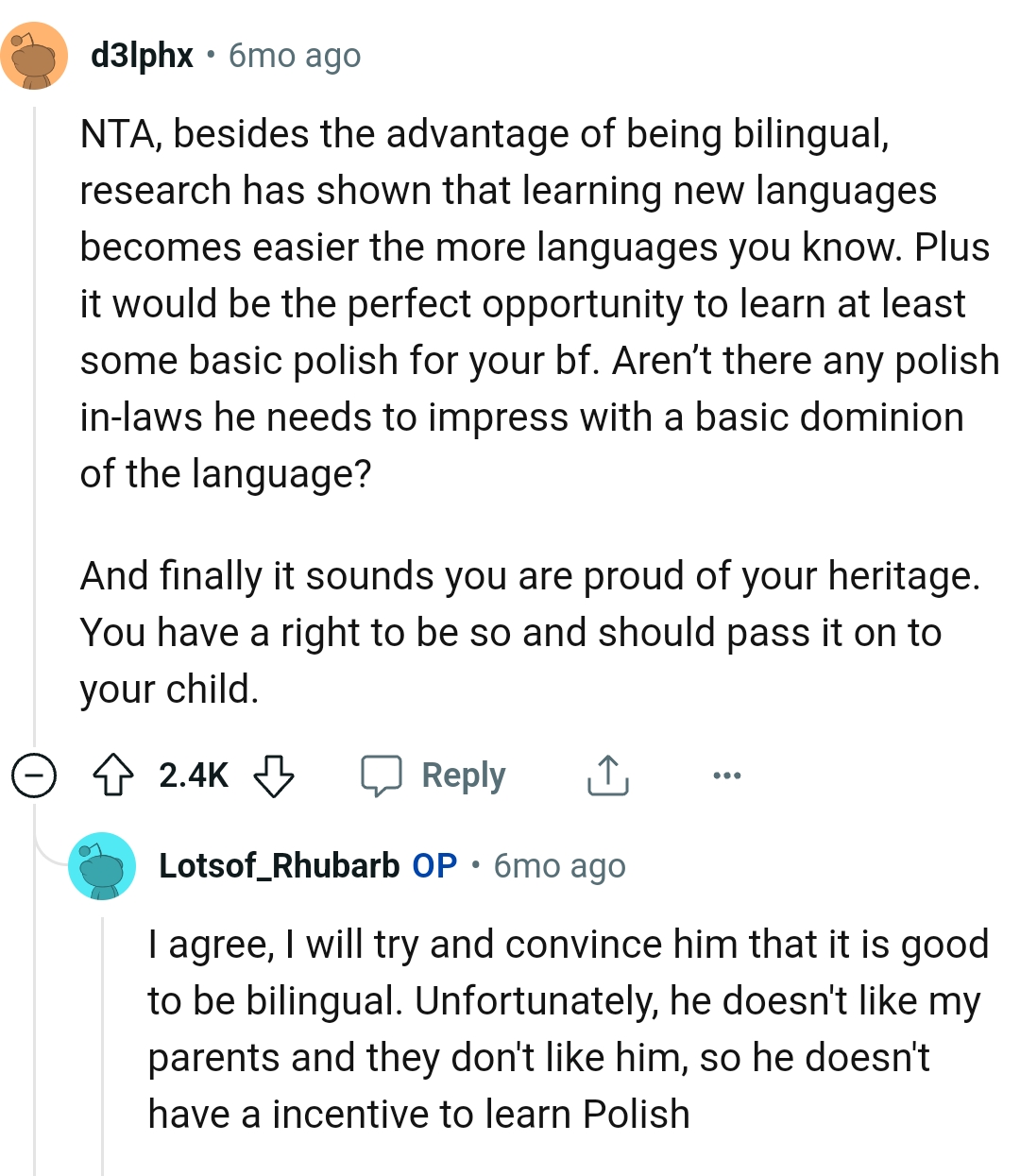Viewport: 1020px width, 1176px height.
Task: Click the speech bubble reply icon
Action: pyautogui.click(x=382, y=775)
